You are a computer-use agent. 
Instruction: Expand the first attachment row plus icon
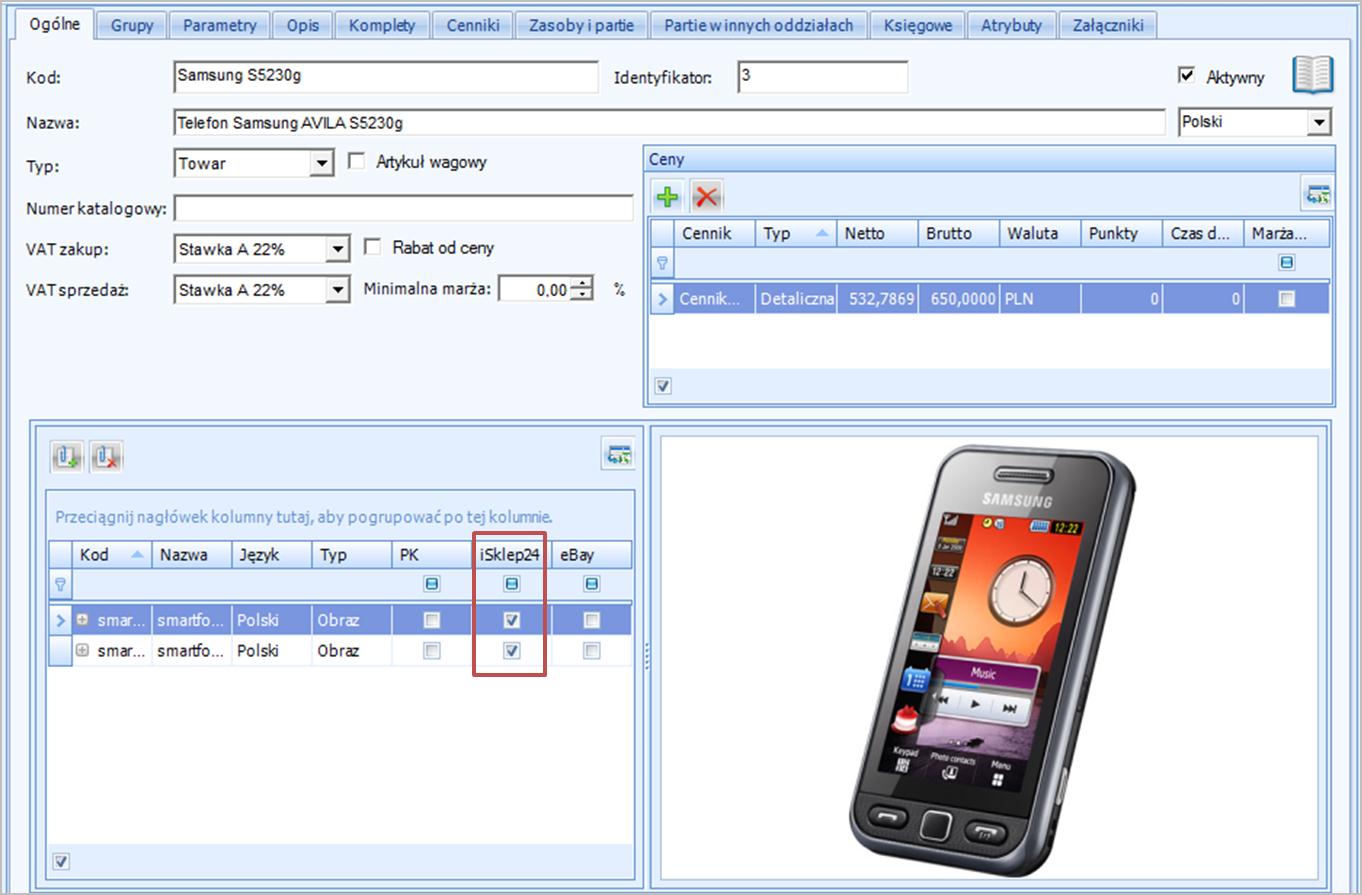pos(83,620)
